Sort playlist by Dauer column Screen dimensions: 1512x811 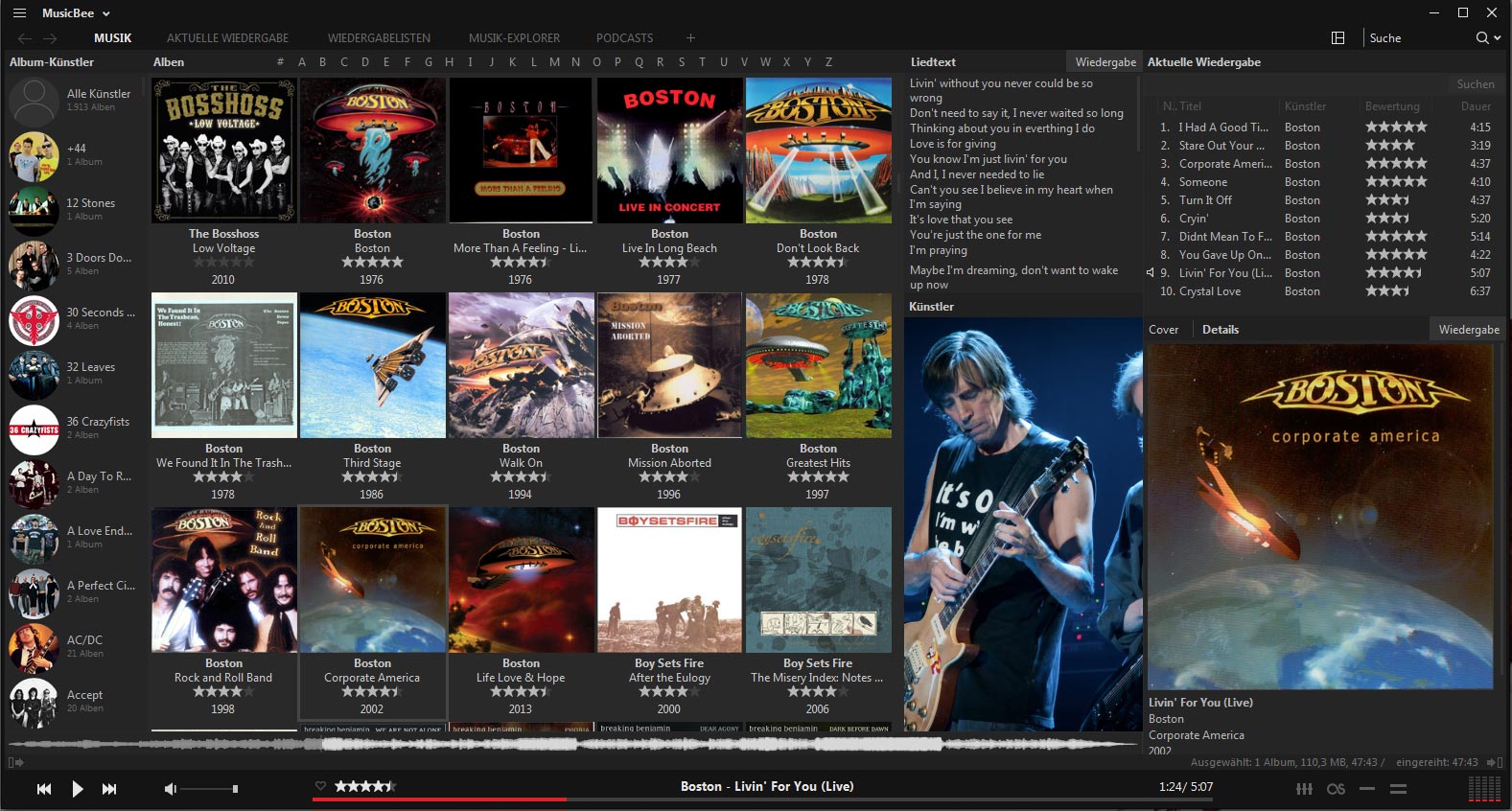[x=1476, y=106]
